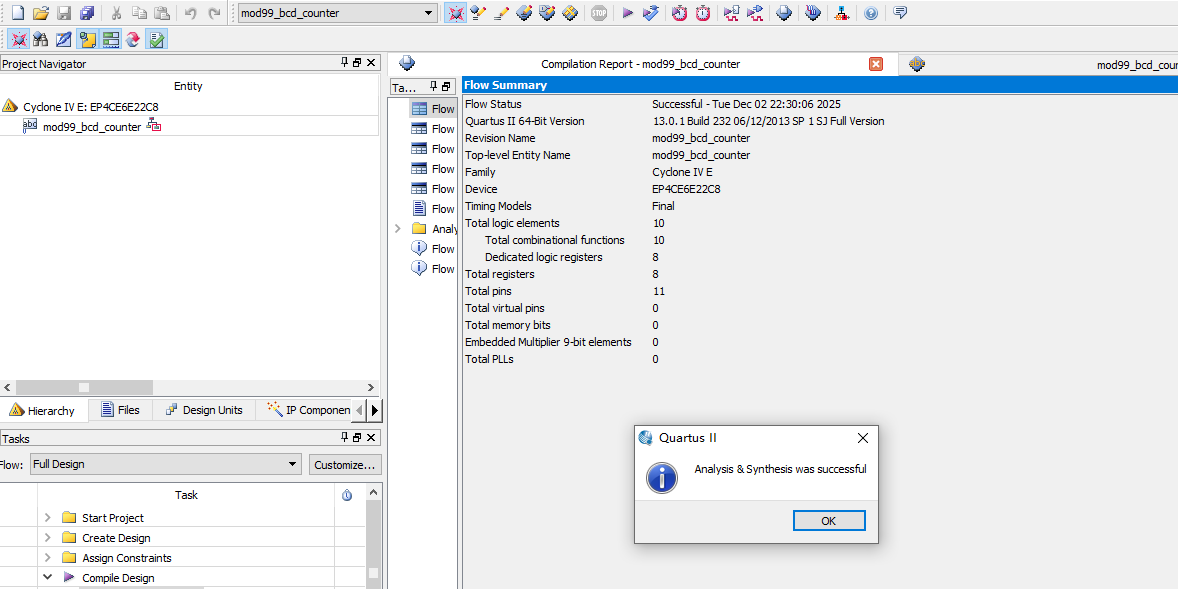Toggle Project Navigator panel toolbar button

19,39
